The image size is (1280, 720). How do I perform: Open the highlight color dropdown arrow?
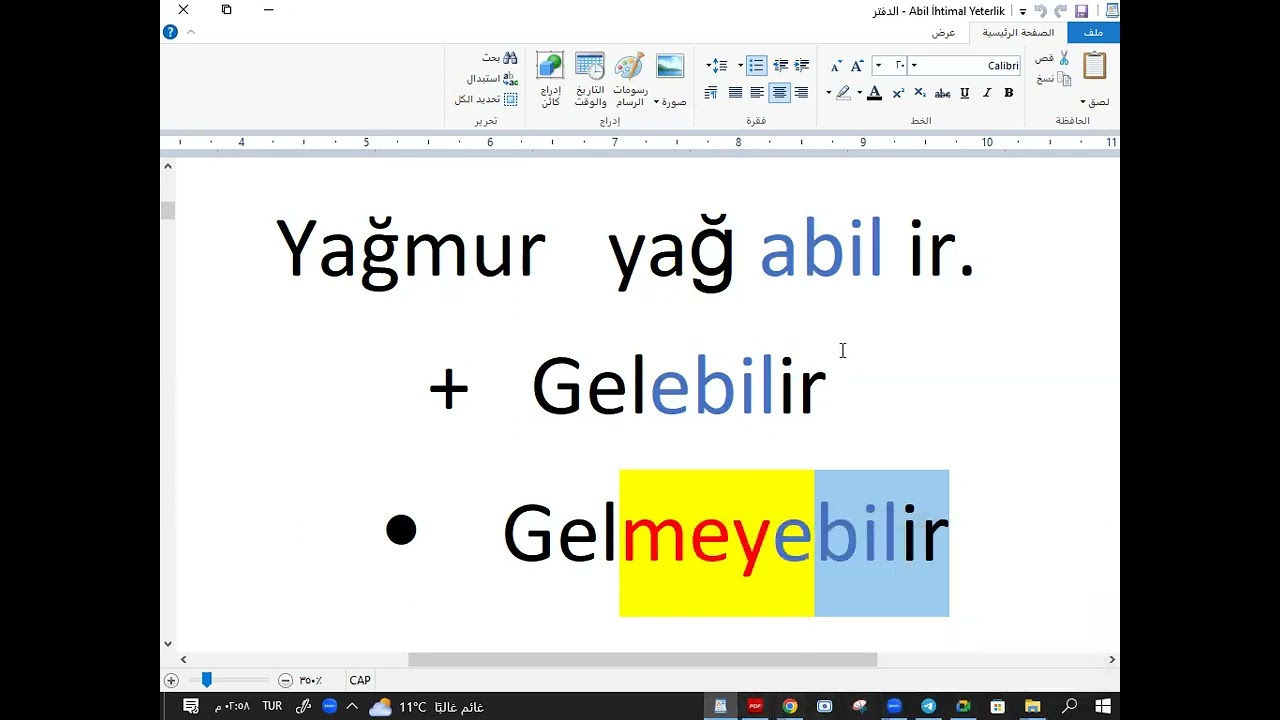tap(828, 93)
